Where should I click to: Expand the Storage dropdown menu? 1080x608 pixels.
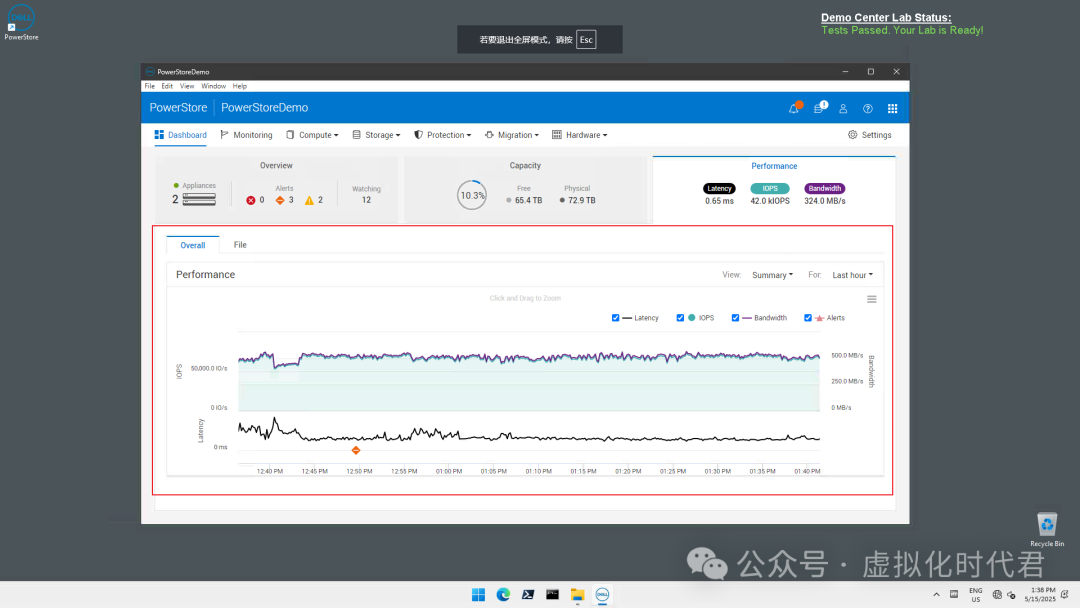(x=376, y=135)
